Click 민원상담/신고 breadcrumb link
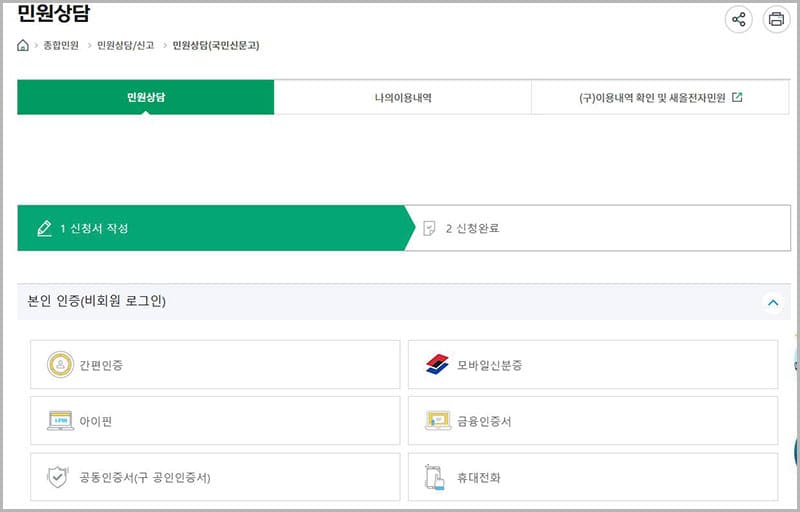The width and height of the screenshot is (800, 512). tap(124, 46)
